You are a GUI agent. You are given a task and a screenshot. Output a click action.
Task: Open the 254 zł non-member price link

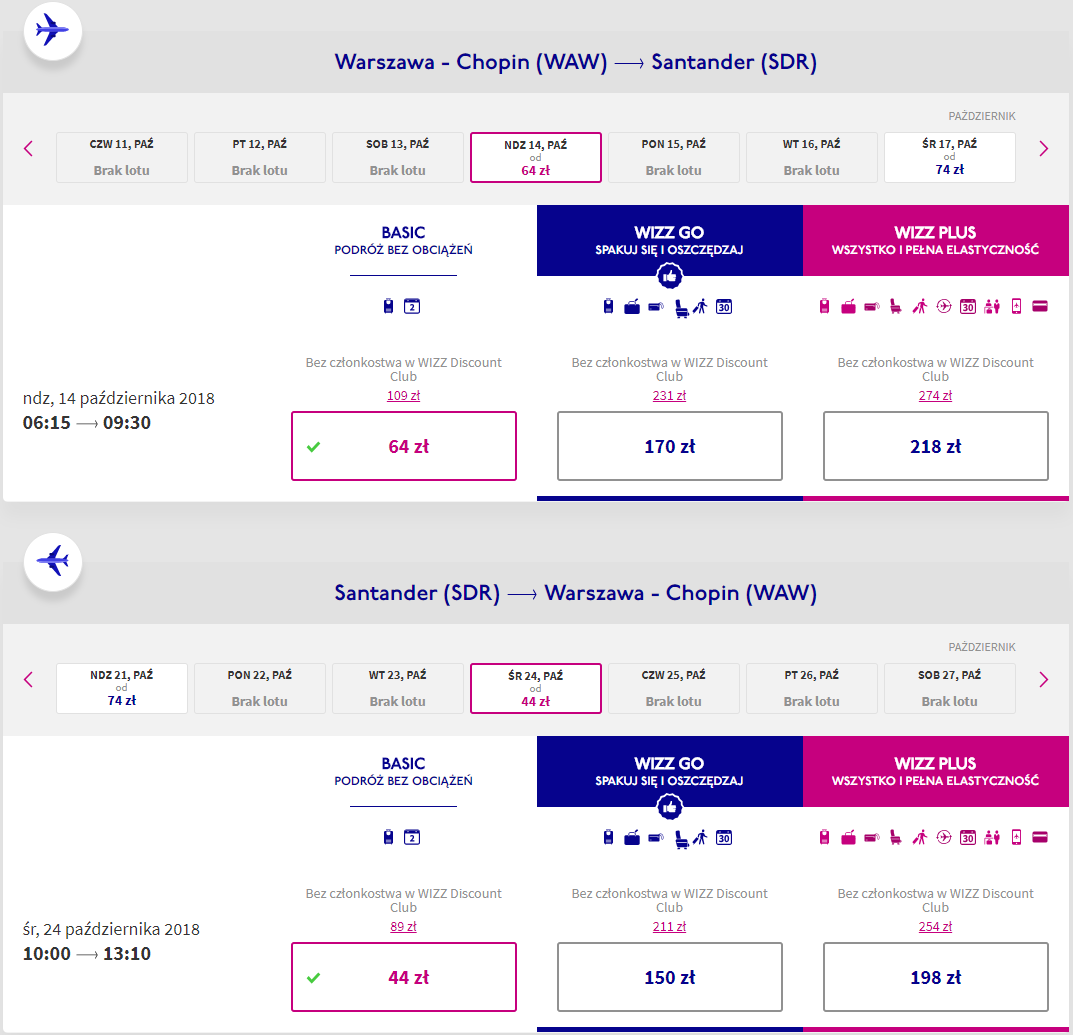(x=935, y=927)
